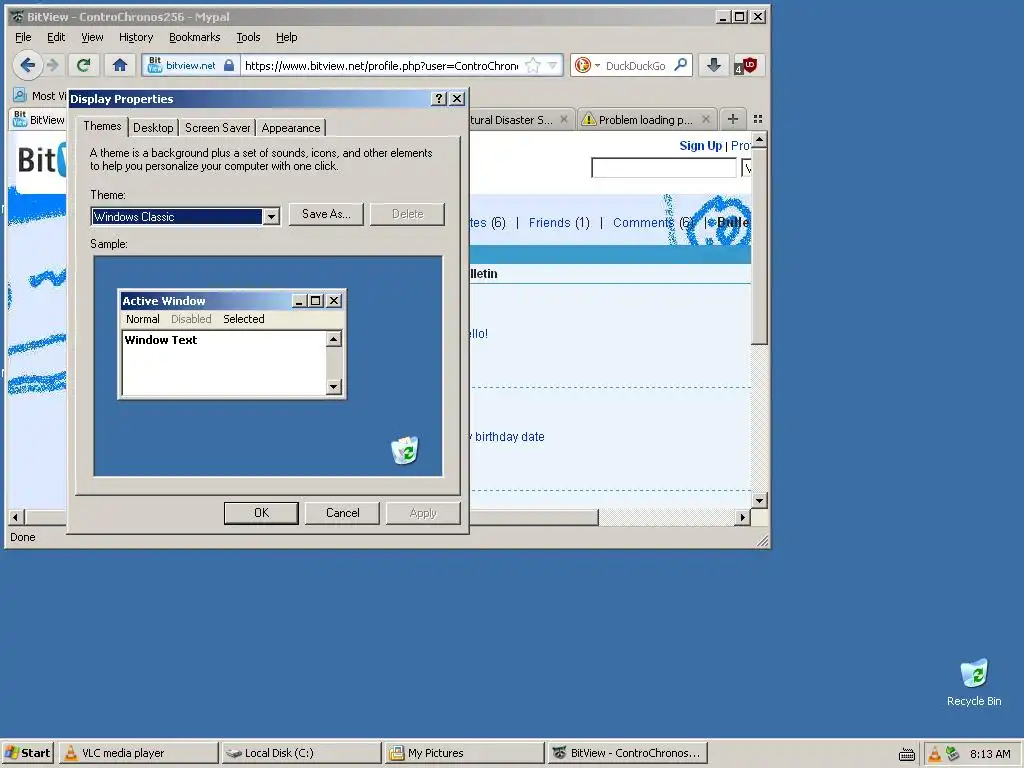
Task: Open the Tools menu
Action: click(248, 37)
